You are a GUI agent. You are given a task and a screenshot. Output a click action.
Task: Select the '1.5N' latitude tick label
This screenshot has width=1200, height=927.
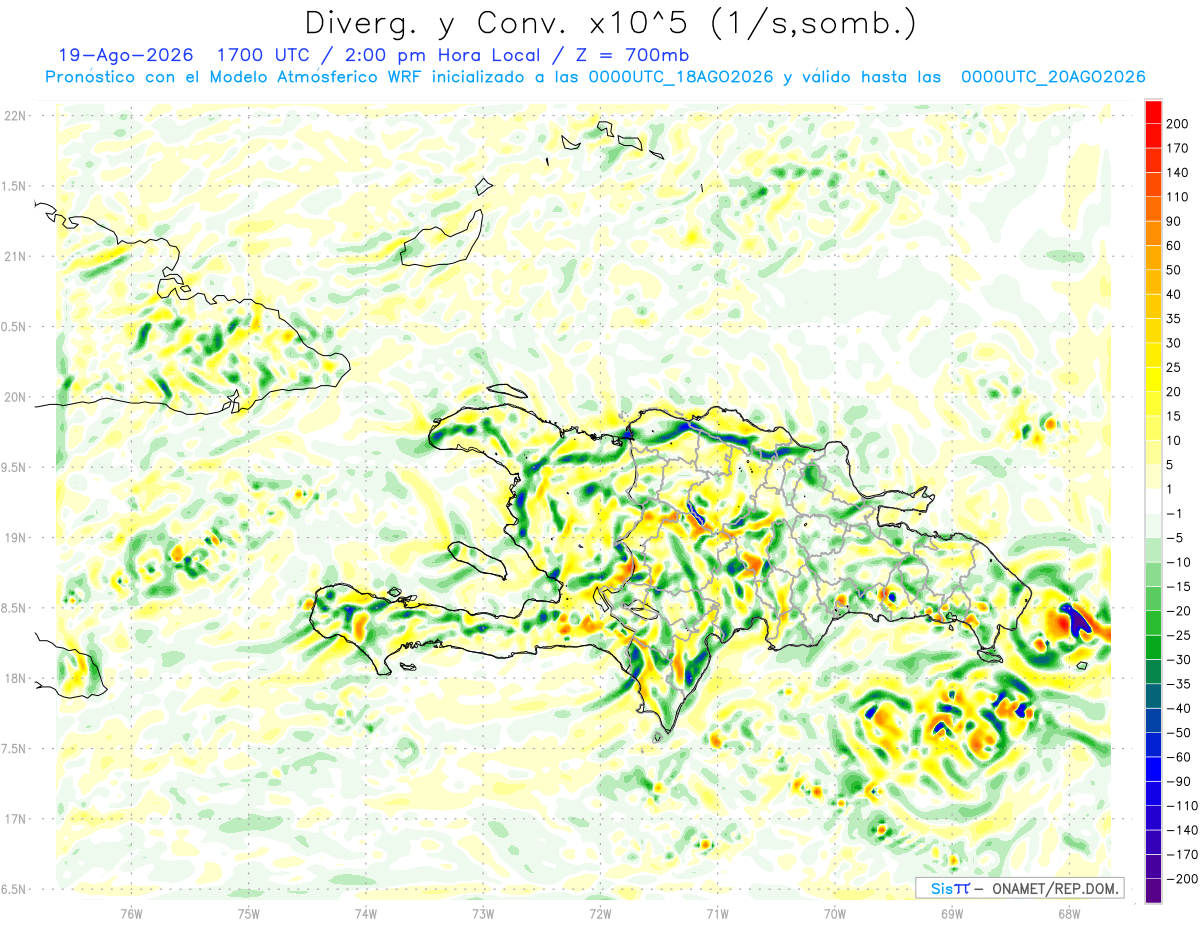15,186
